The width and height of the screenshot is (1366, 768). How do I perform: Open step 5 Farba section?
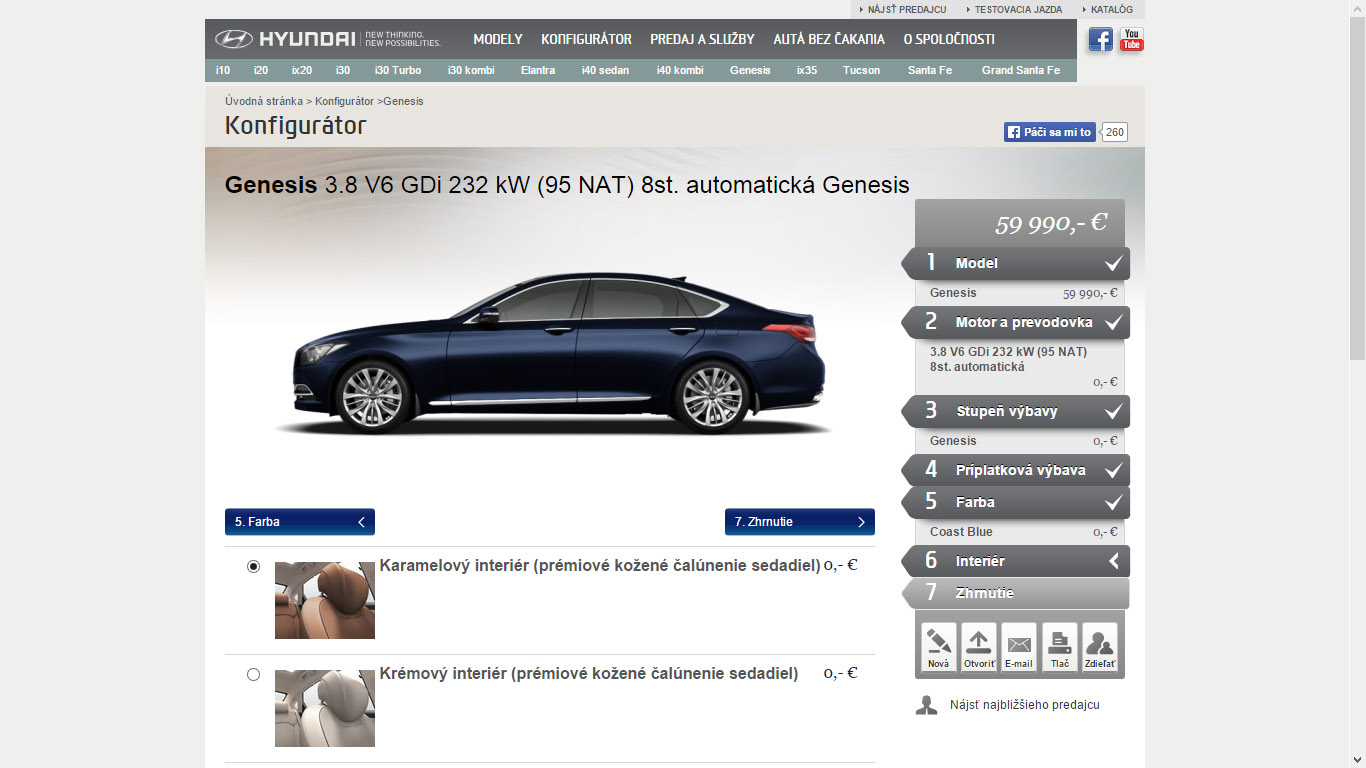[1016, 502]
